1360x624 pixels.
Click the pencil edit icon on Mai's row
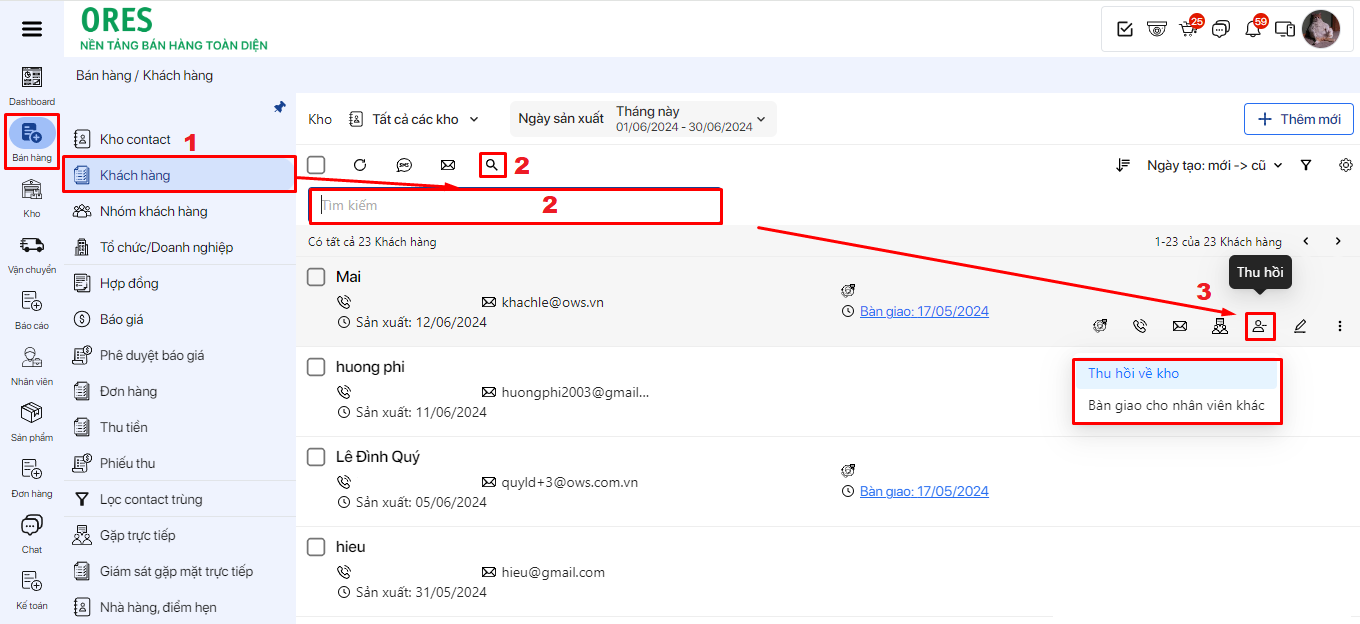click(x=1300, y=326)
